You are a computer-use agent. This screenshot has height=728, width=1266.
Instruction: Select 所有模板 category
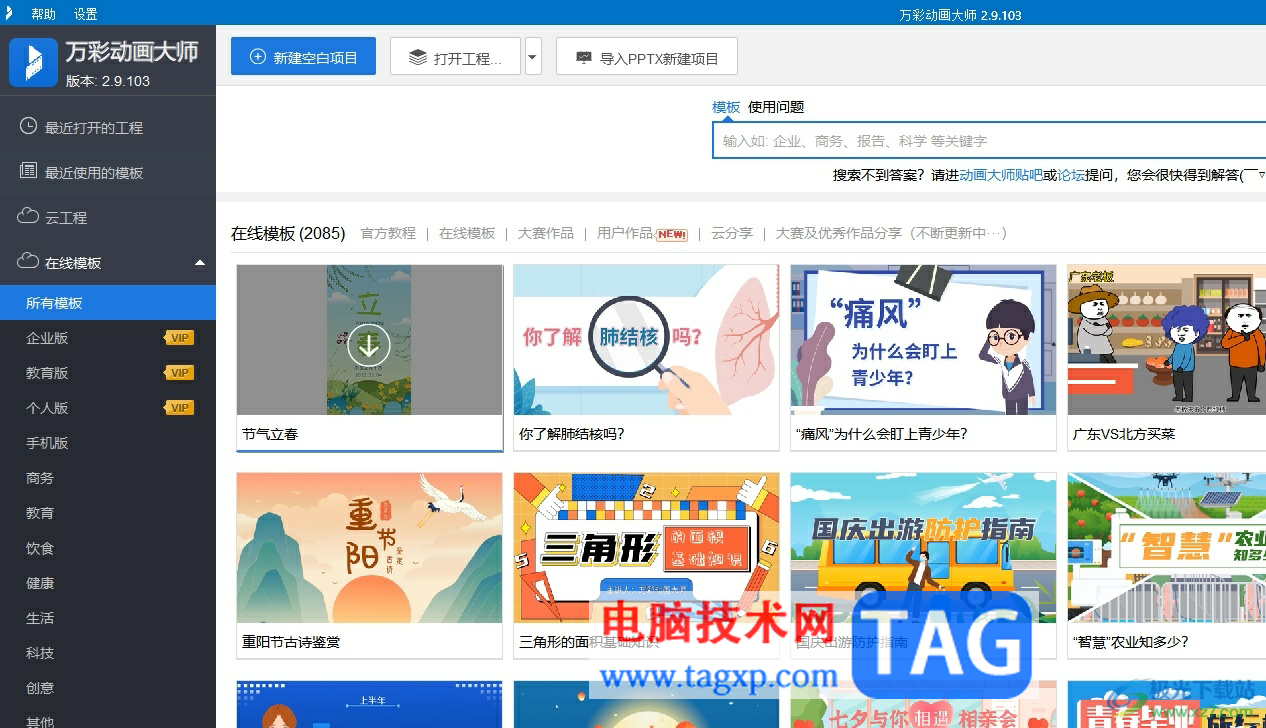tap(108, 303)
